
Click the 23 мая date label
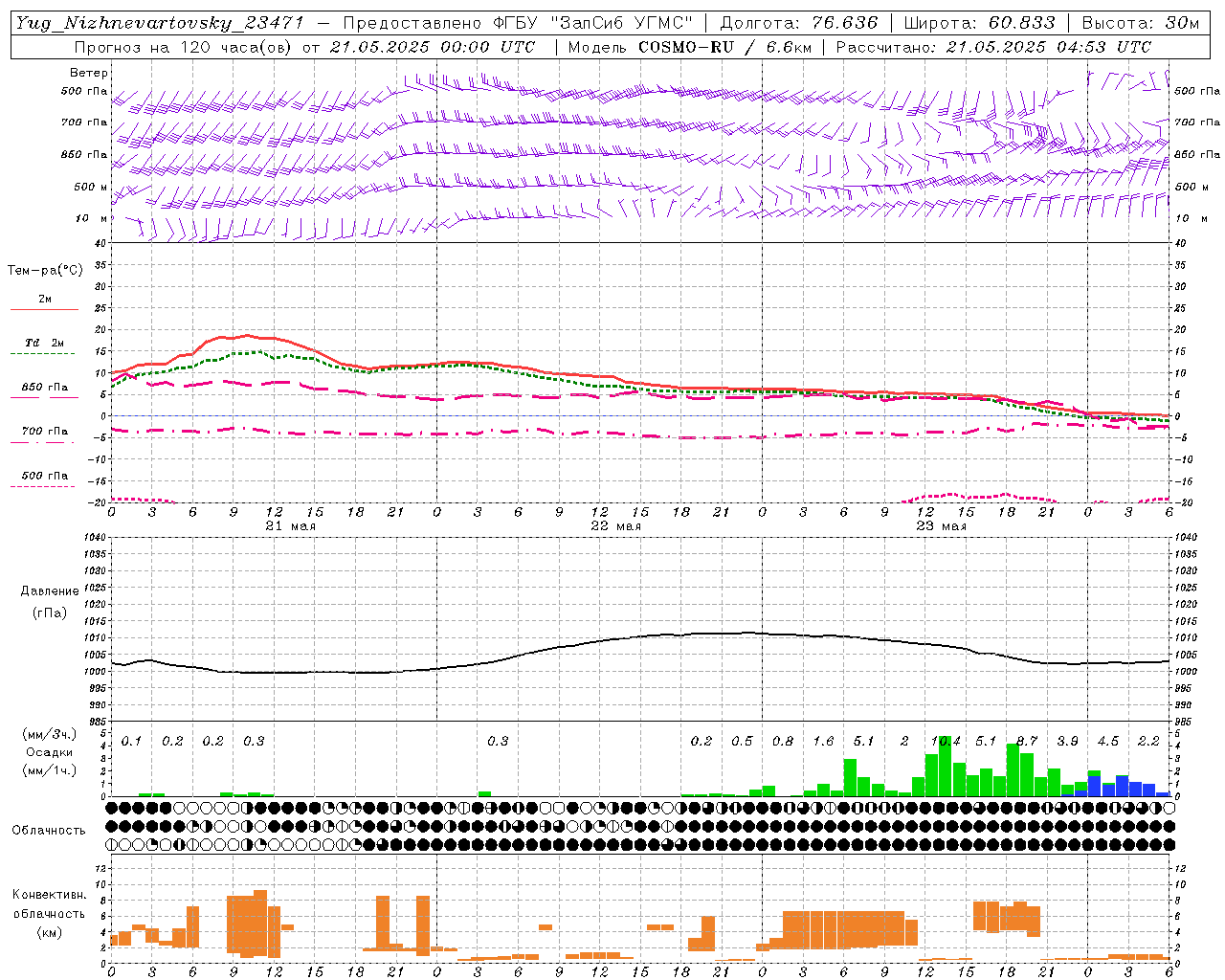coord(941,526)
